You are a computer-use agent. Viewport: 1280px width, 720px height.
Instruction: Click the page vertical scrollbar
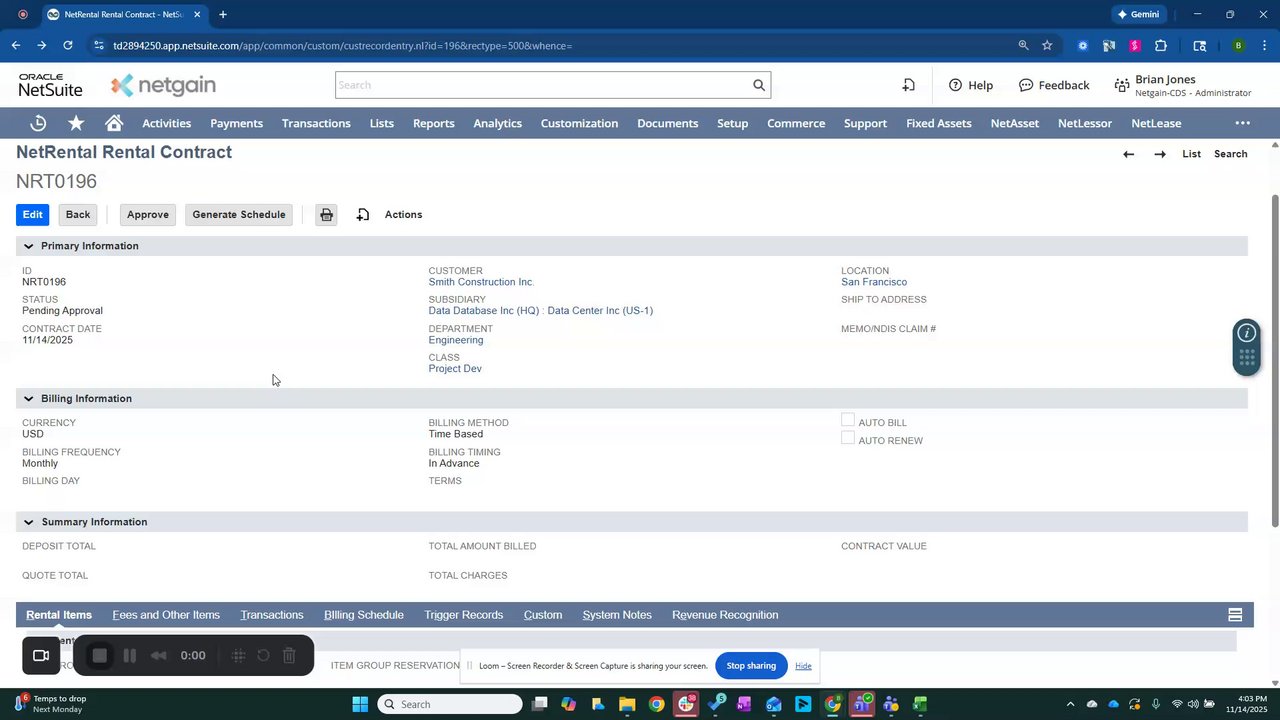click(x=1274, y=360)
